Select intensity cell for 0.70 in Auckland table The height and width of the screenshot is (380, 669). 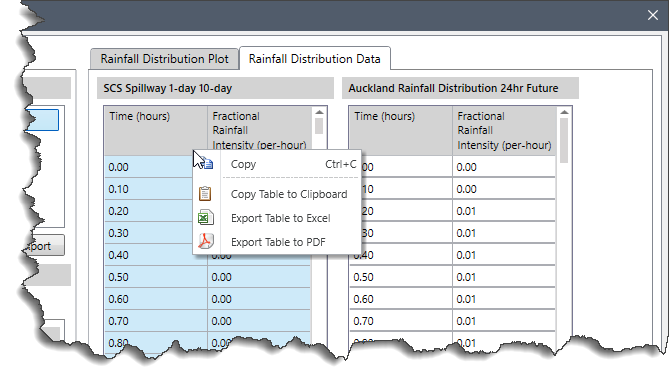pyautogui.click(x=504, y=321)
